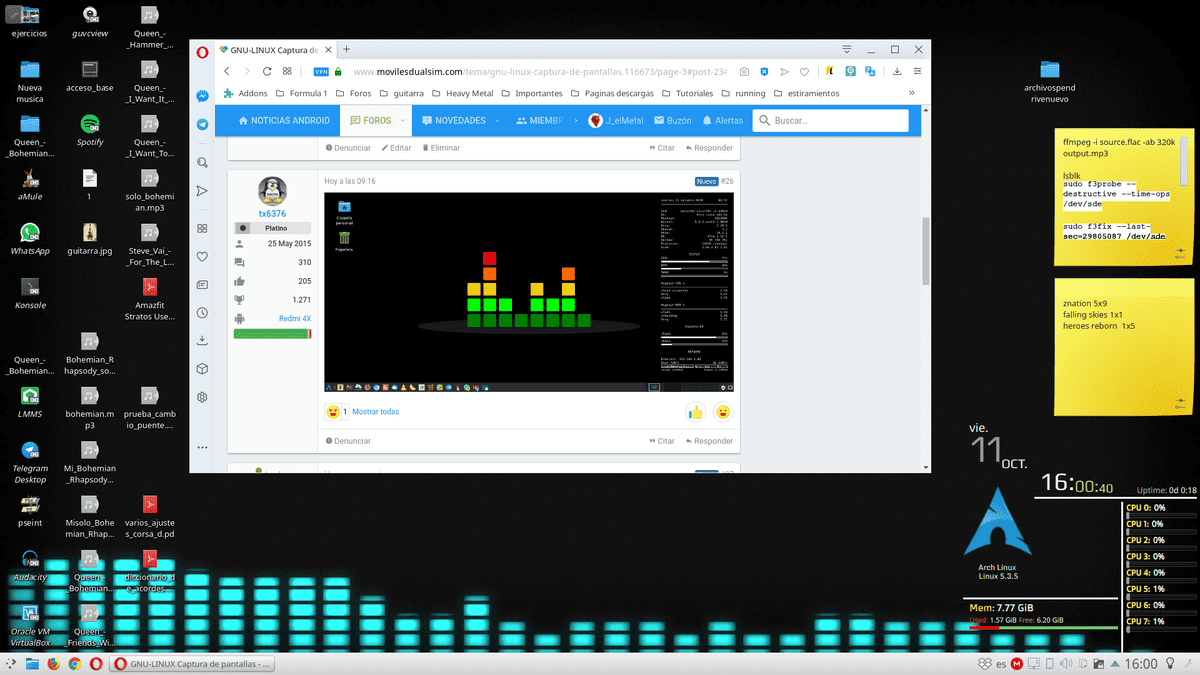
Task: Open FOROS menu item
Action: point(371,121)
